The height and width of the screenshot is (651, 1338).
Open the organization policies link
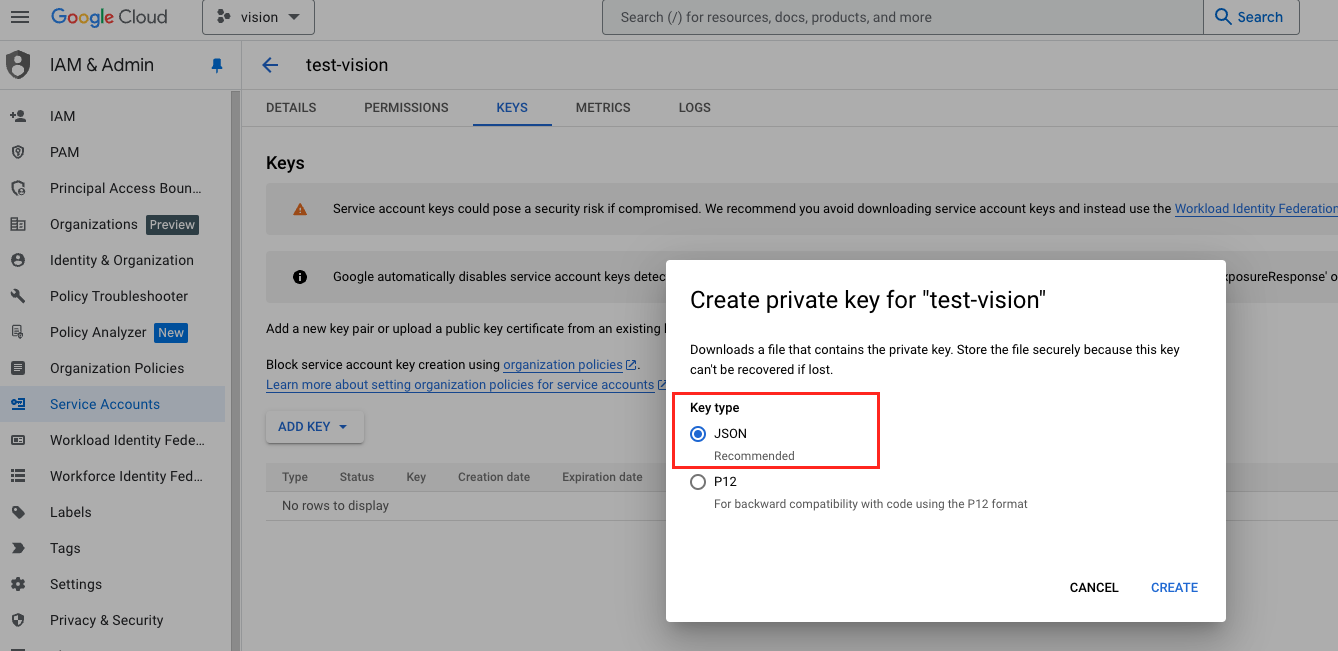coord(563,365)
